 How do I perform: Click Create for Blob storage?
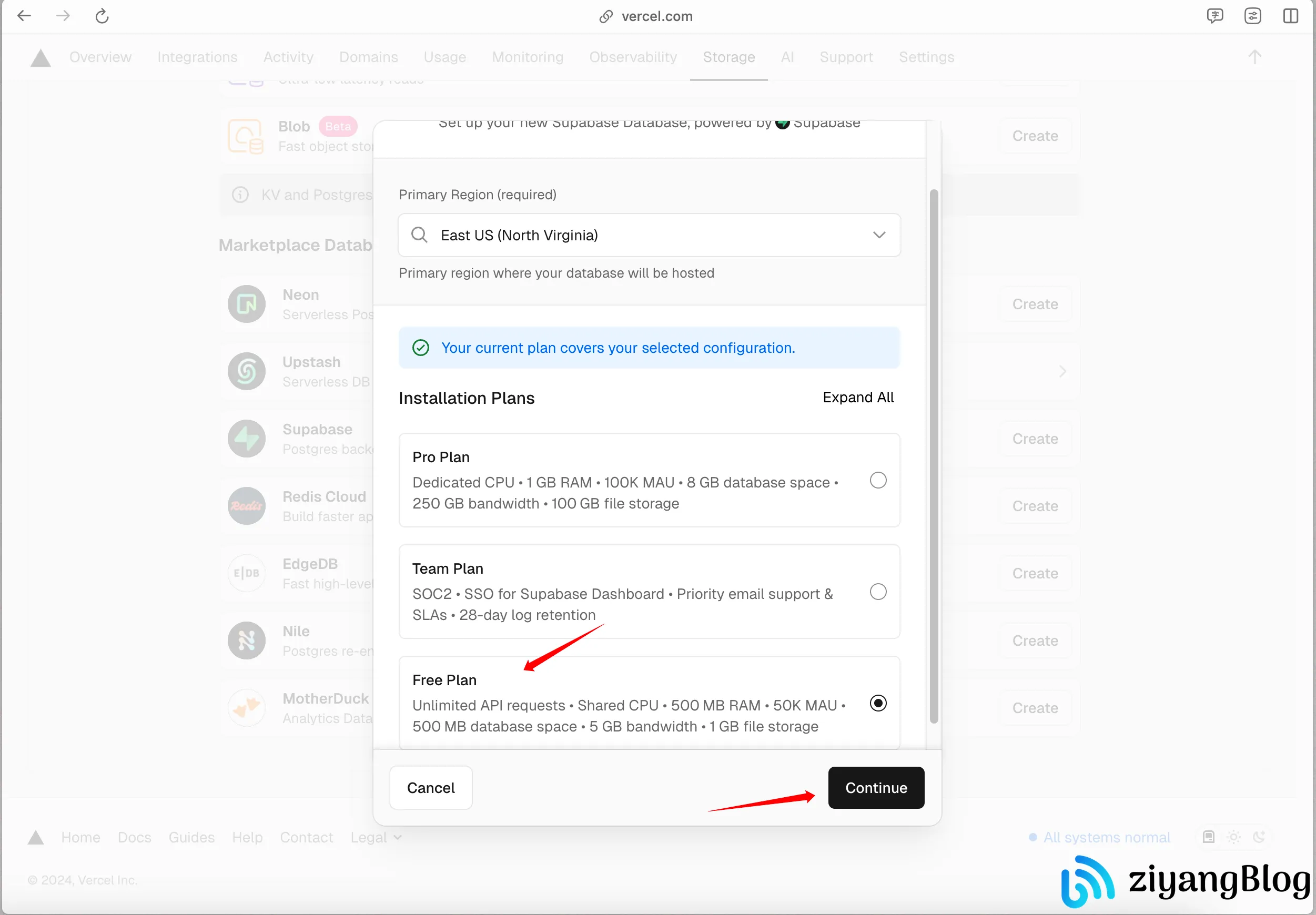click(1035, 136)
